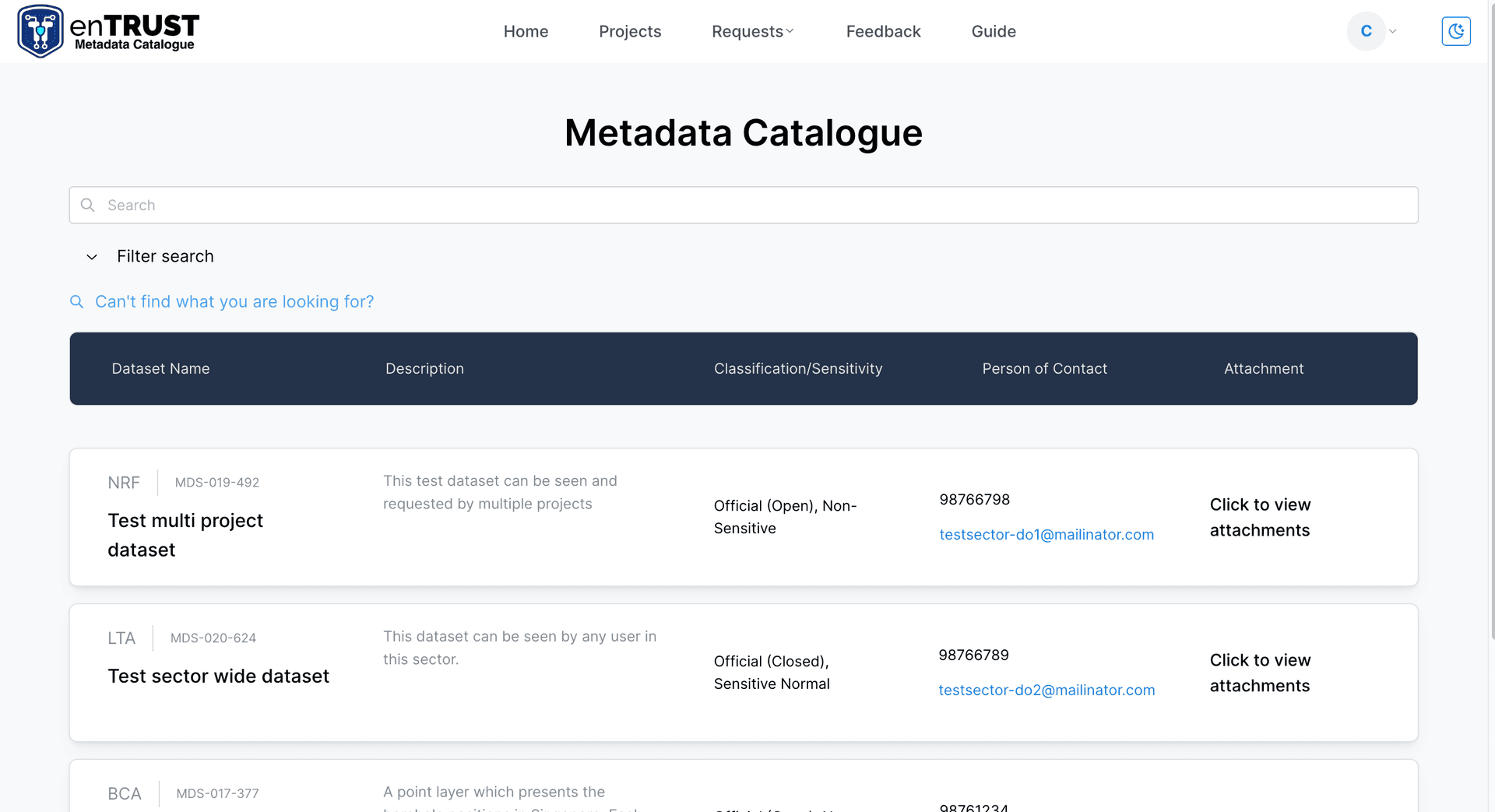The height and width of the screenshot is (812, 1495).
Task: Select the moon icon to switch theme
Action: coord(1456,31)
